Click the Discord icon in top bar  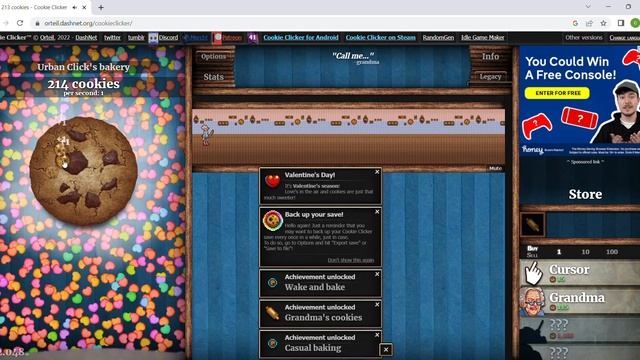(153, 38)
